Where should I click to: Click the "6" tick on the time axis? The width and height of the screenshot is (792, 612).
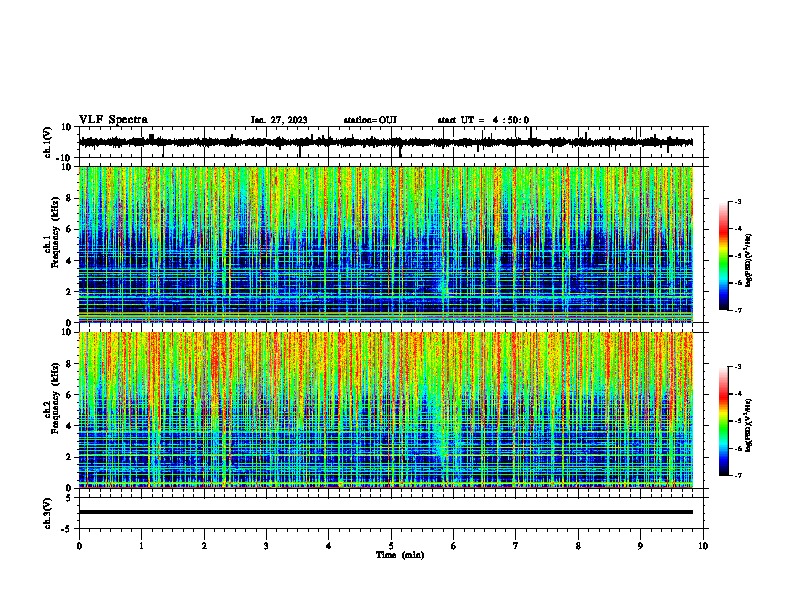(x=454, y=546)
